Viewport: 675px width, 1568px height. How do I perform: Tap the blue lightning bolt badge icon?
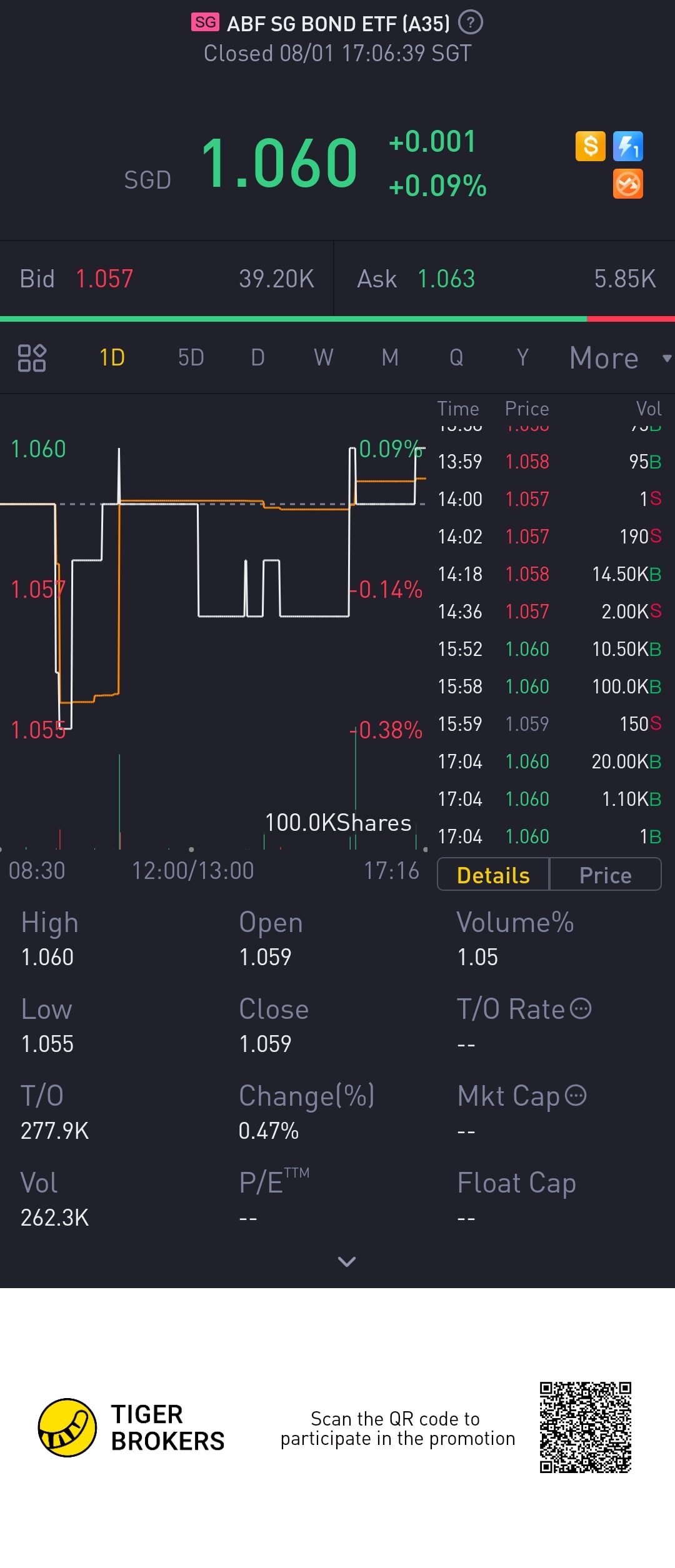tap(628, 146)
